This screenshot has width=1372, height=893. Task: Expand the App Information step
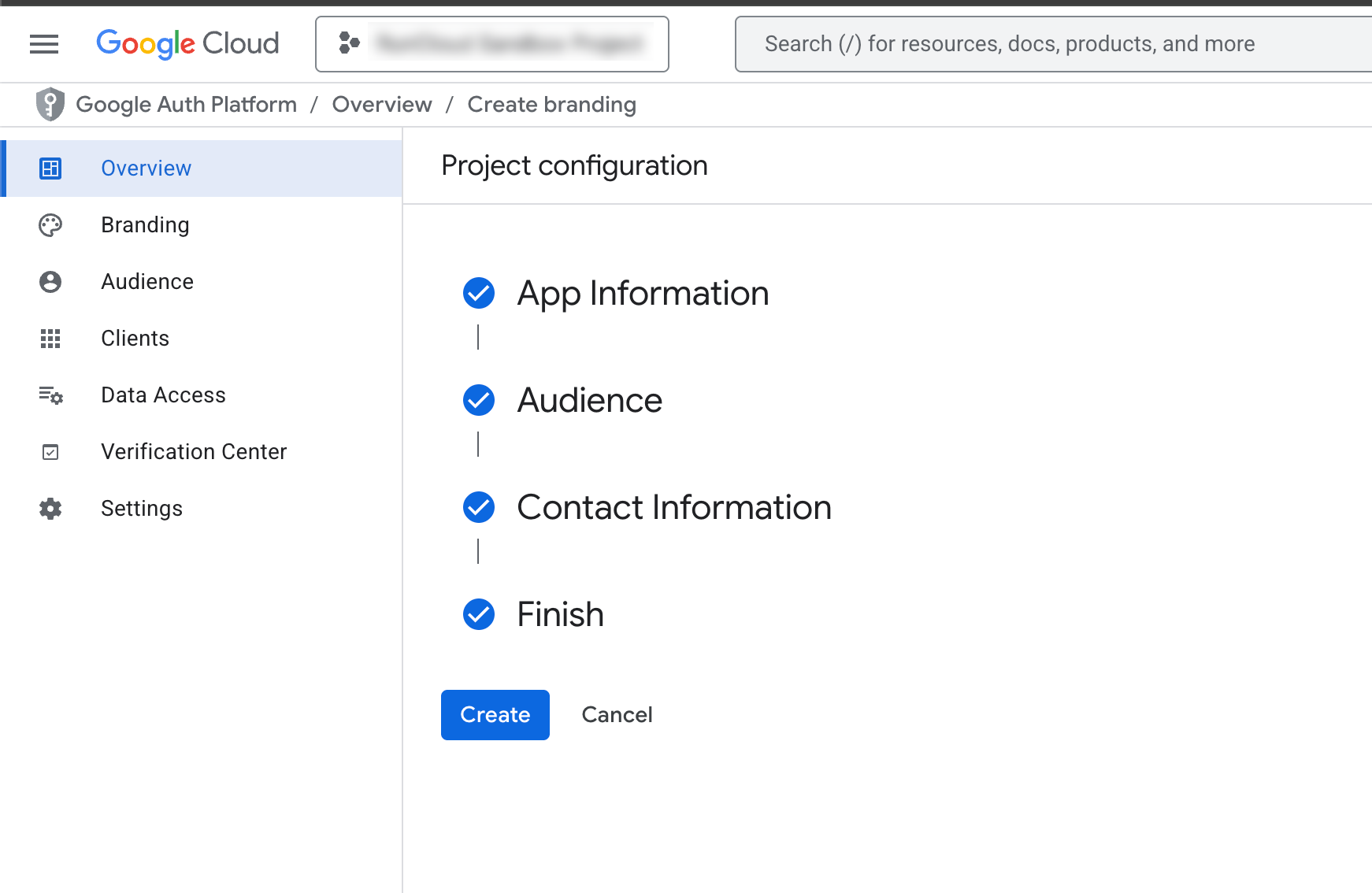[x=643, y=293]
